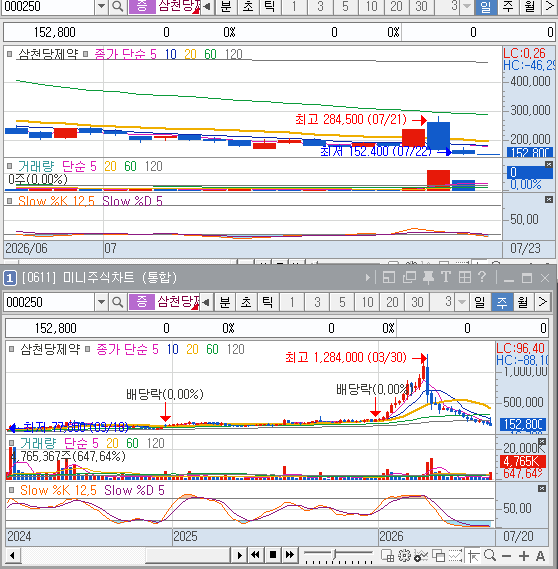
Task: Click the overlapping windows icon in title bar
Action: [409, 278]
